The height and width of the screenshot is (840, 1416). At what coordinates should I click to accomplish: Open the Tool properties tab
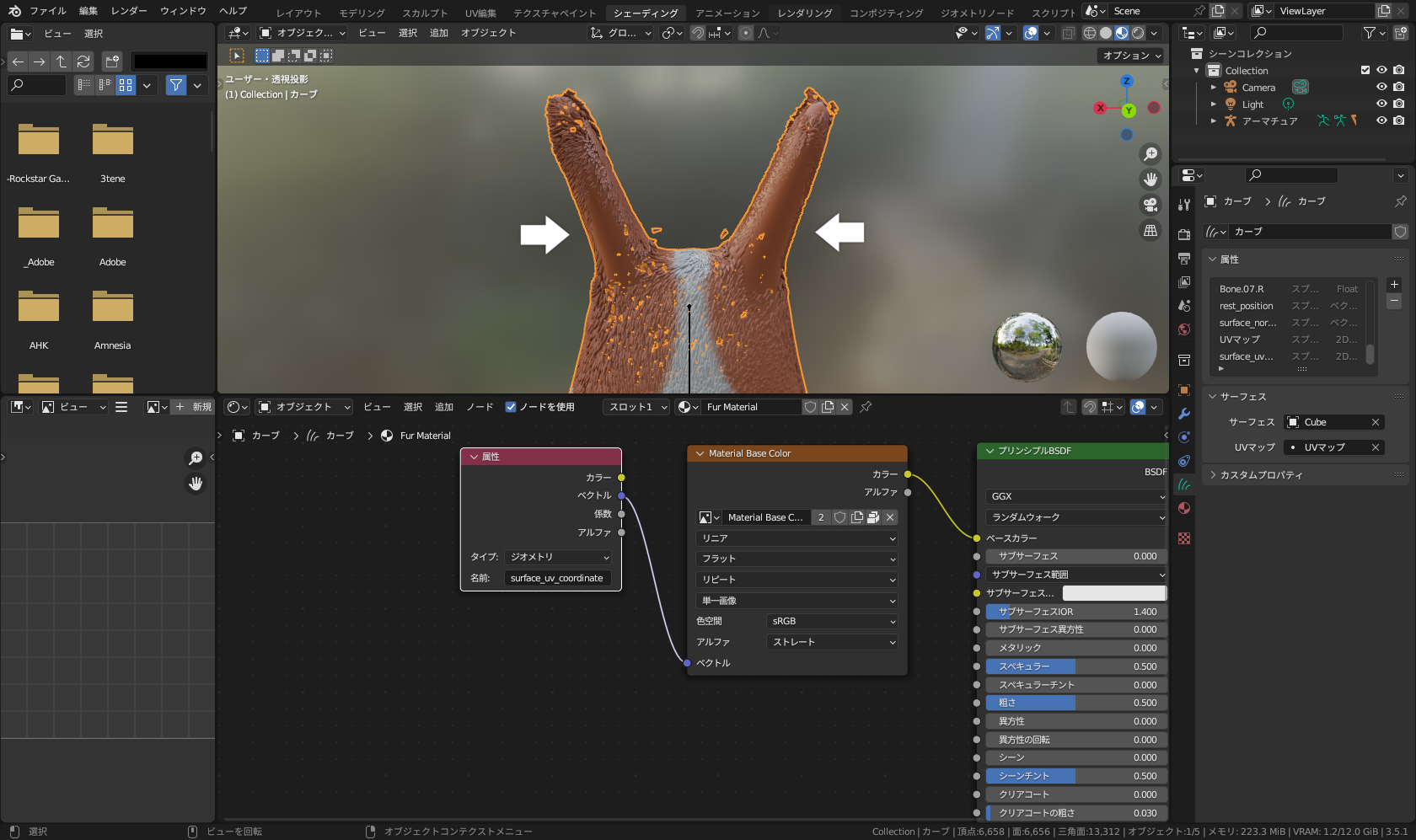(x=1184, y=204)
